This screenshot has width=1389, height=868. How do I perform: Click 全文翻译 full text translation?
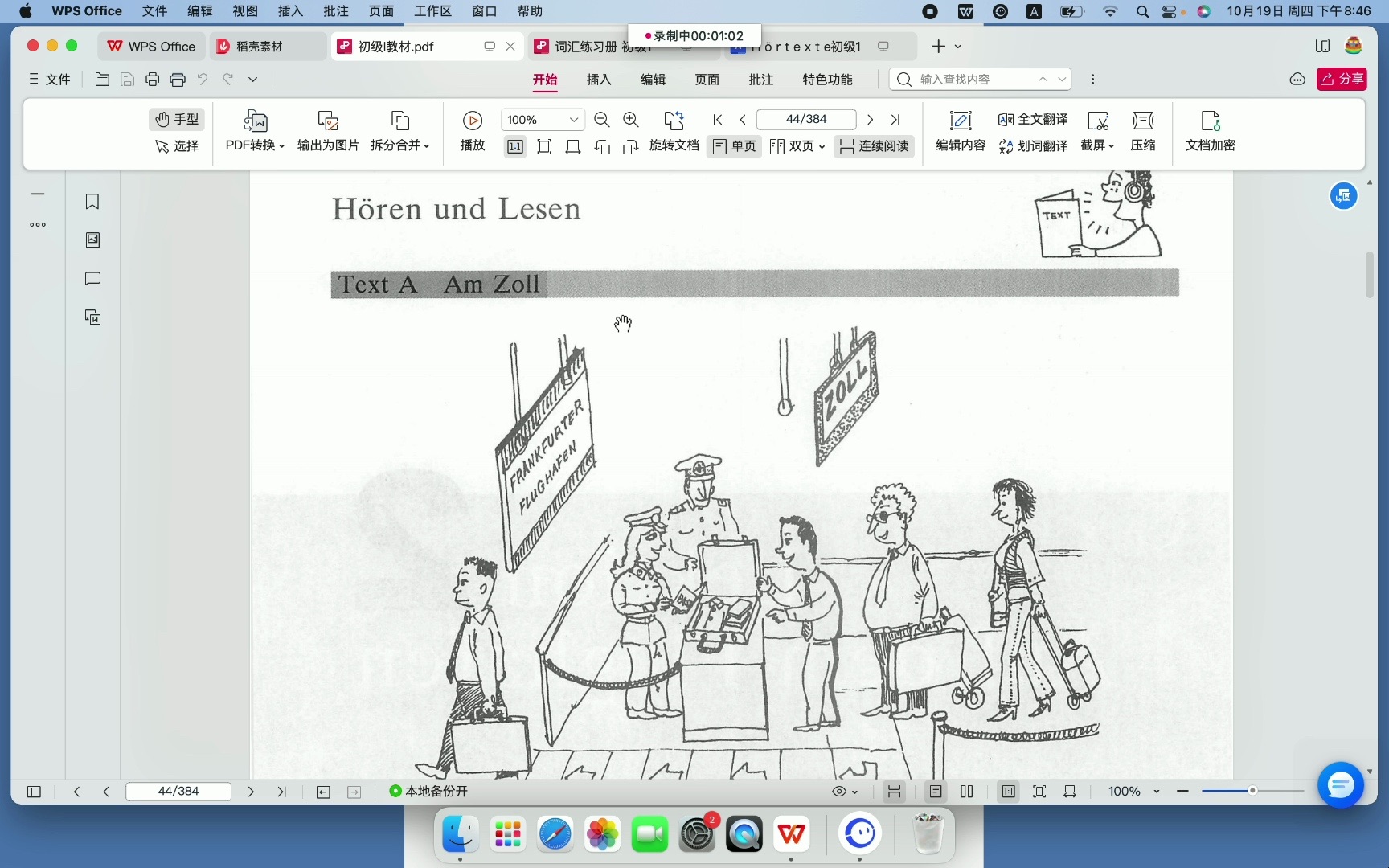1033,119
